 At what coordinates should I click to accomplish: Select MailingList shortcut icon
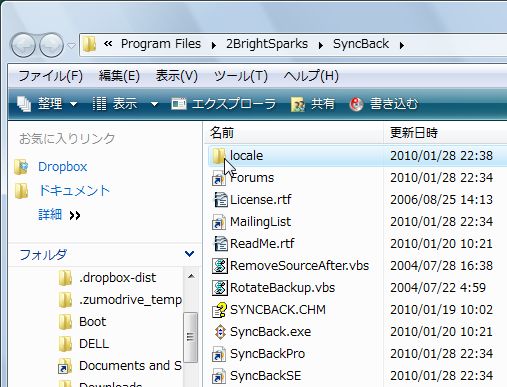(x=219, y=222)
